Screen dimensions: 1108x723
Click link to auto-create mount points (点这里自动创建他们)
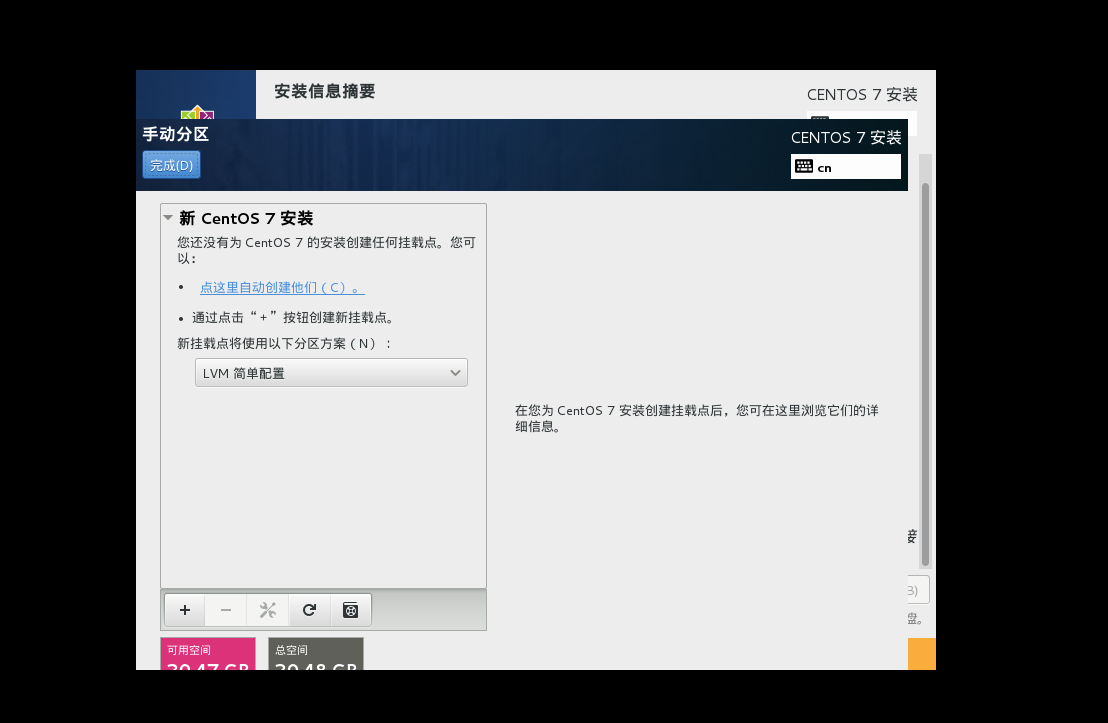pyautogui.click(x=282, y=288)
